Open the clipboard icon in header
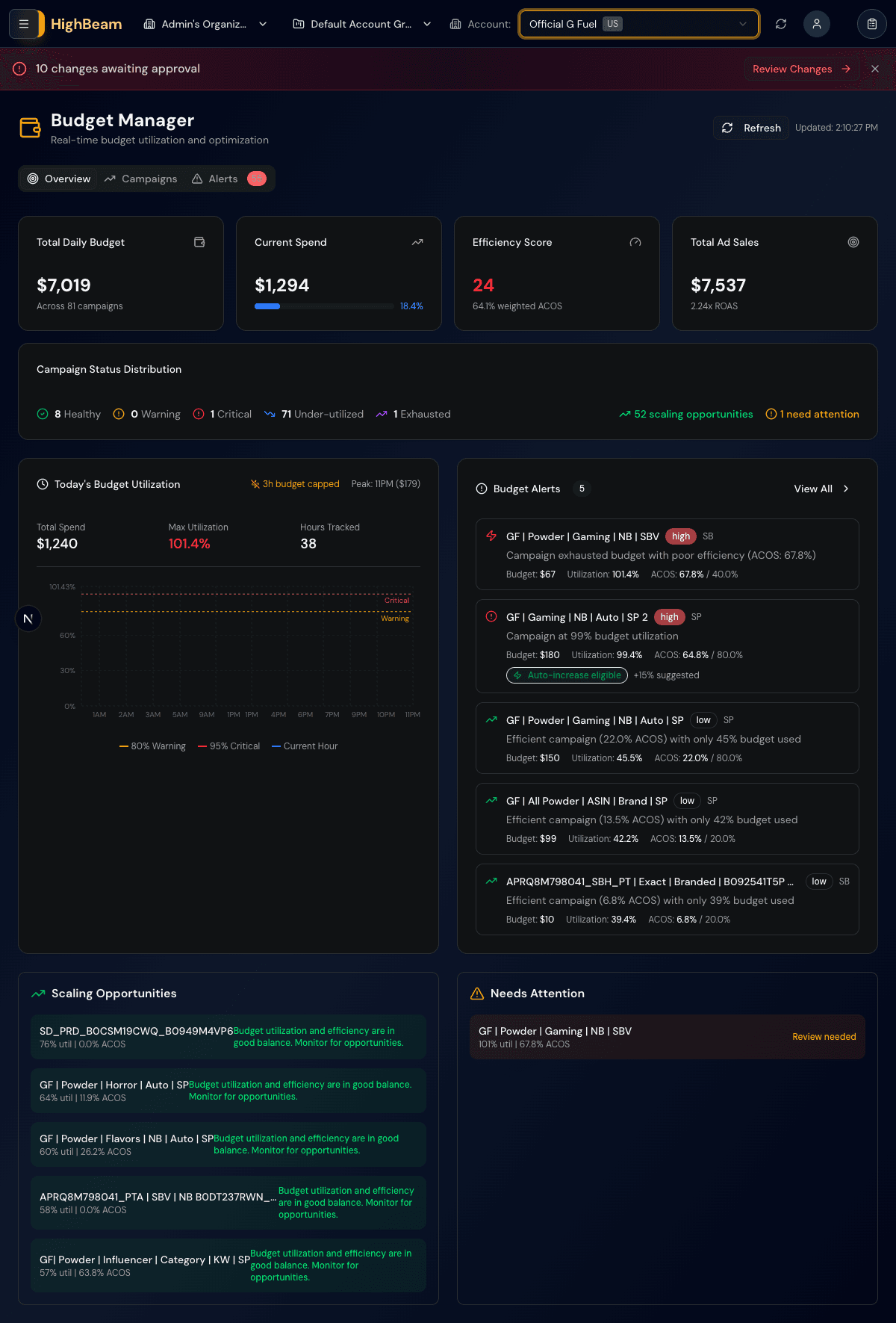Viewport: 896px width, 1323px height. 872,24
